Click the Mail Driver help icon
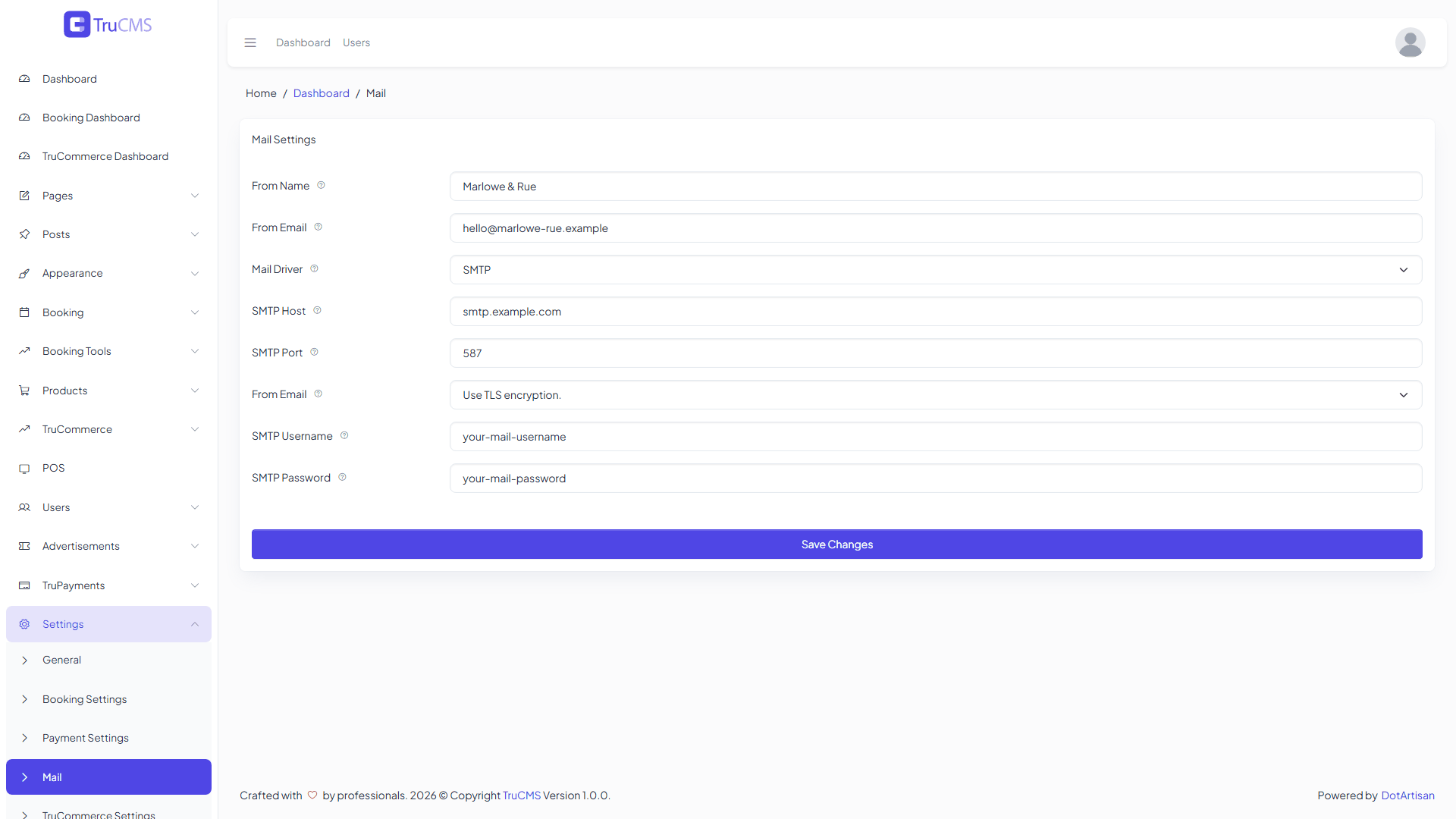 (x=314, y=268)
